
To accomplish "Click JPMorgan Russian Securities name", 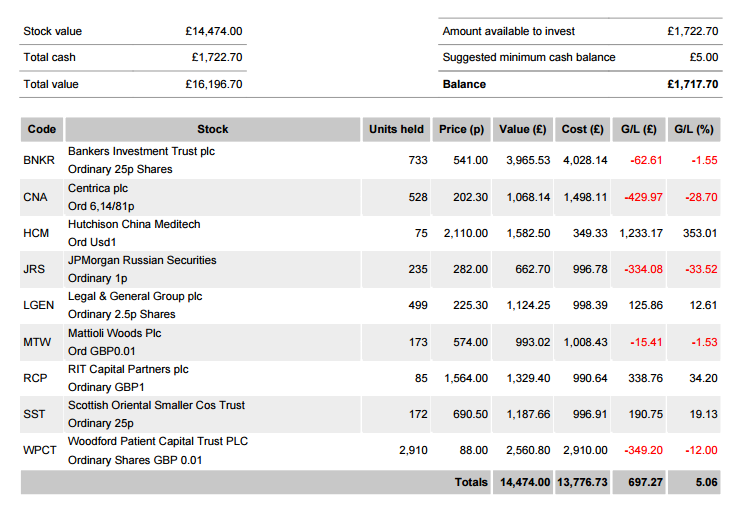I will pos(142,260).
